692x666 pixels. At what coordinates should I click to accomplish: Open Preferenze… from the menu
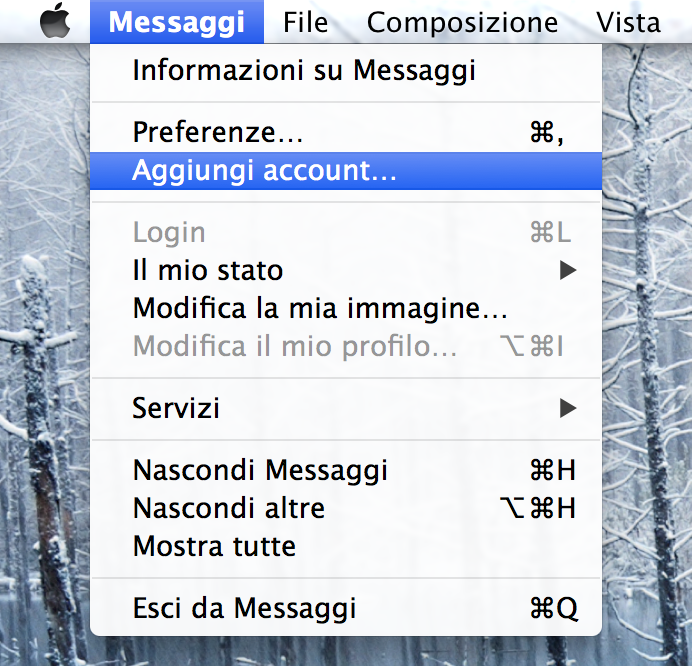[x=346, y=132]
